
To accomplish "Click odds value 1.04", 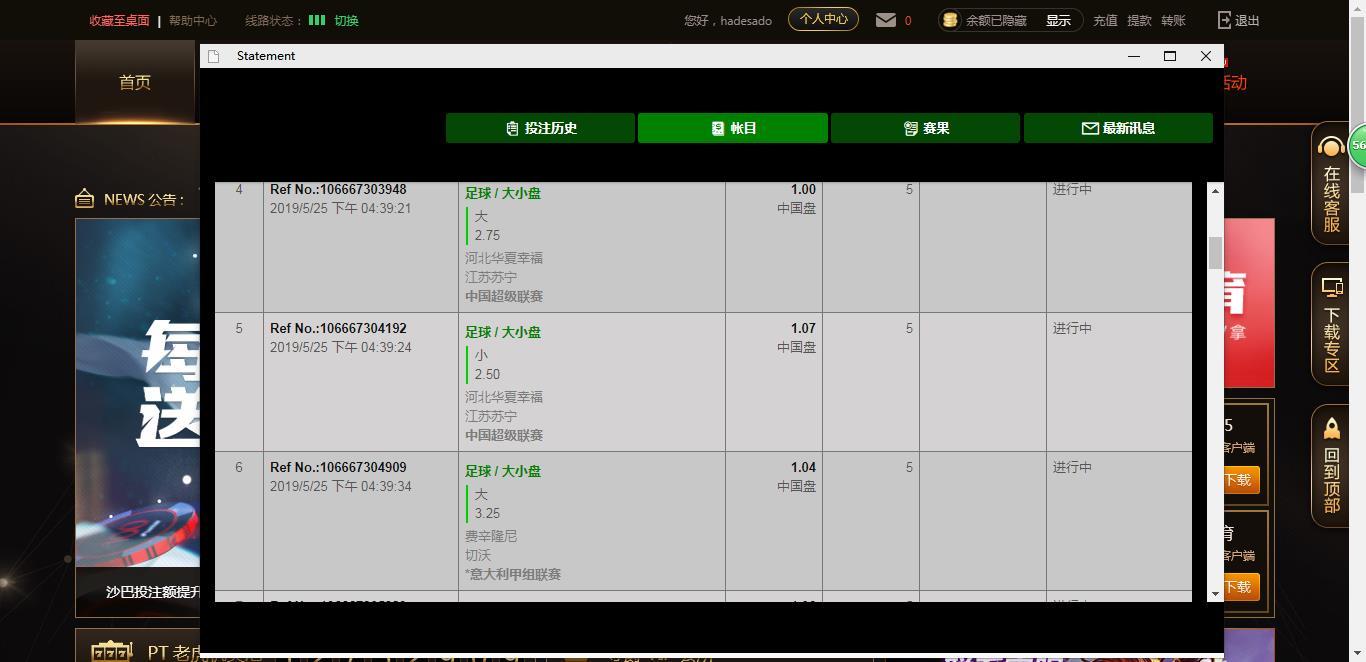I will (803, 467).
